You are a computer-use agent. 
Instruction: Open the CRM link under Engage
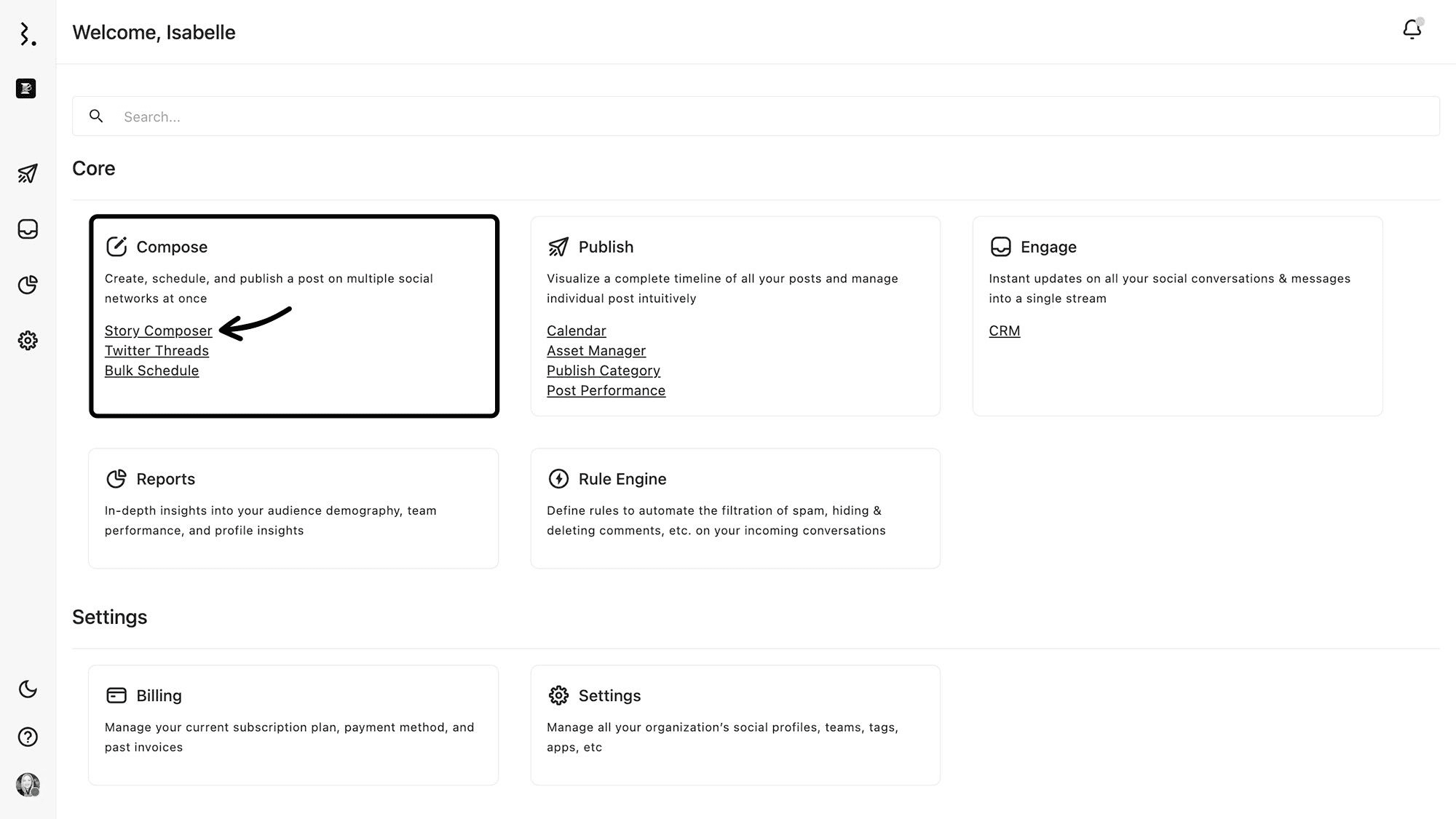(1004, 331)
